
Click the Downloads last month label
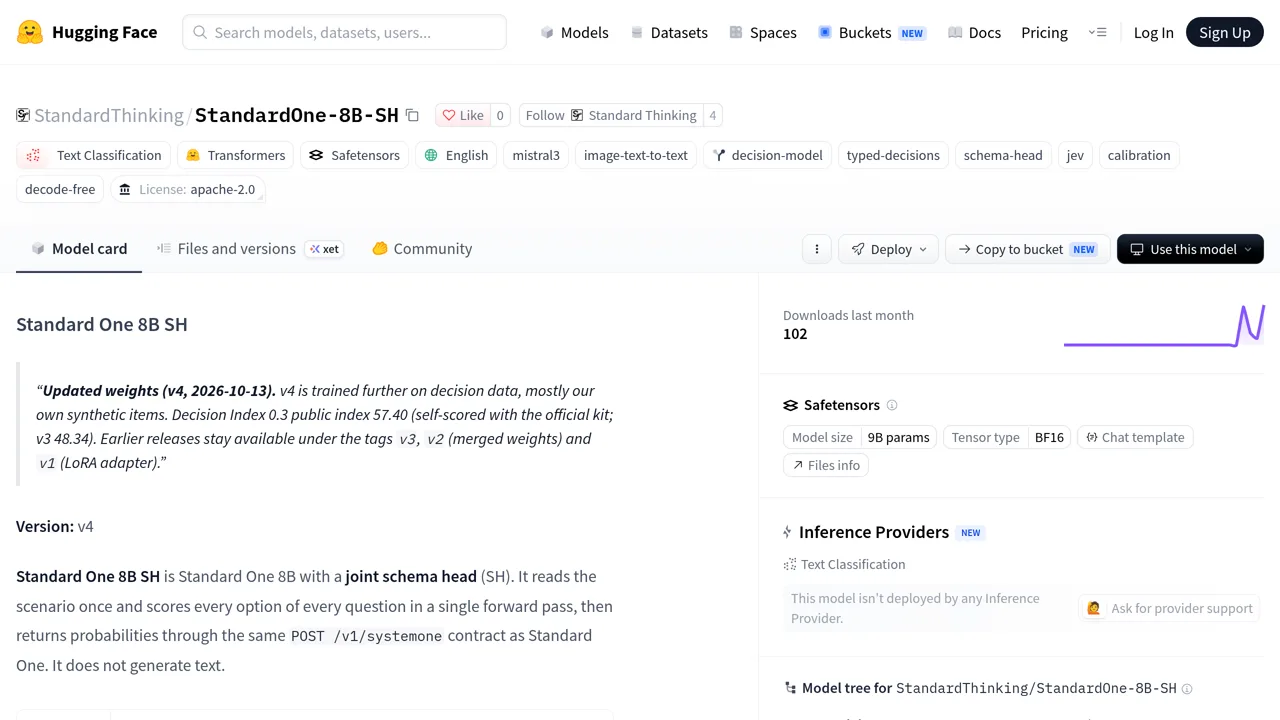(x=848, y=315)
